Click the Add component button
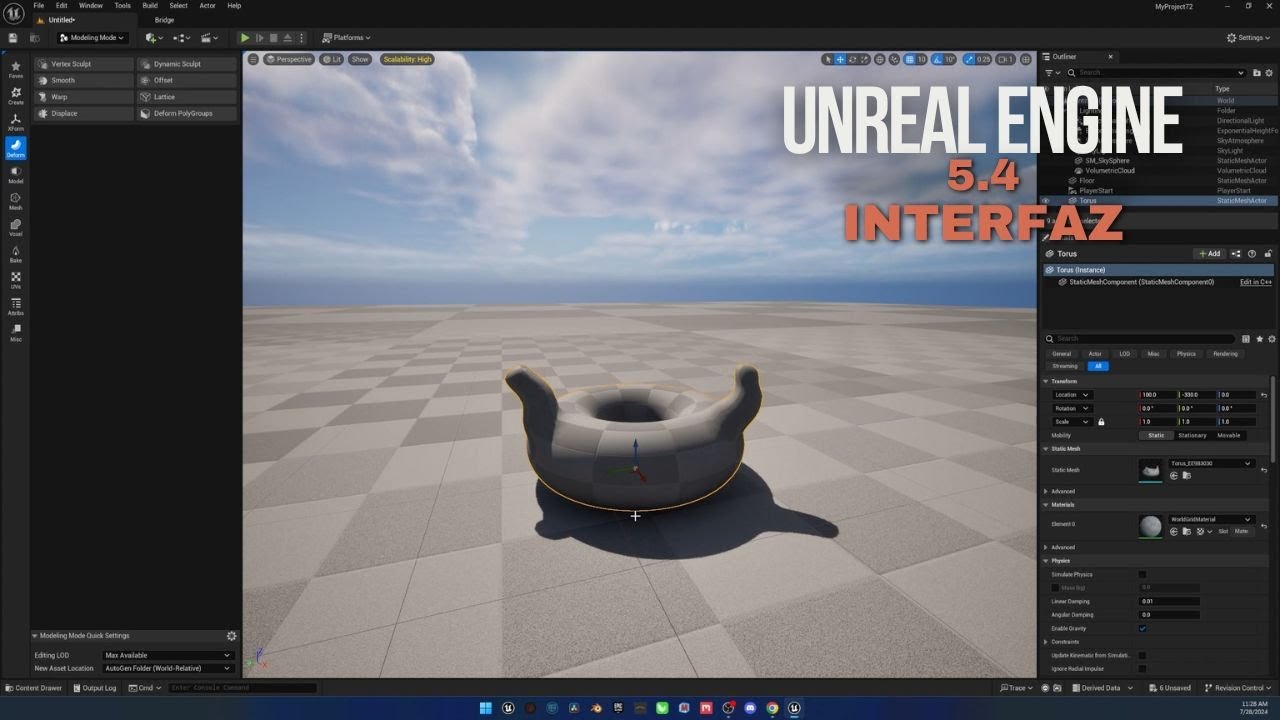 click(1209, 254)
